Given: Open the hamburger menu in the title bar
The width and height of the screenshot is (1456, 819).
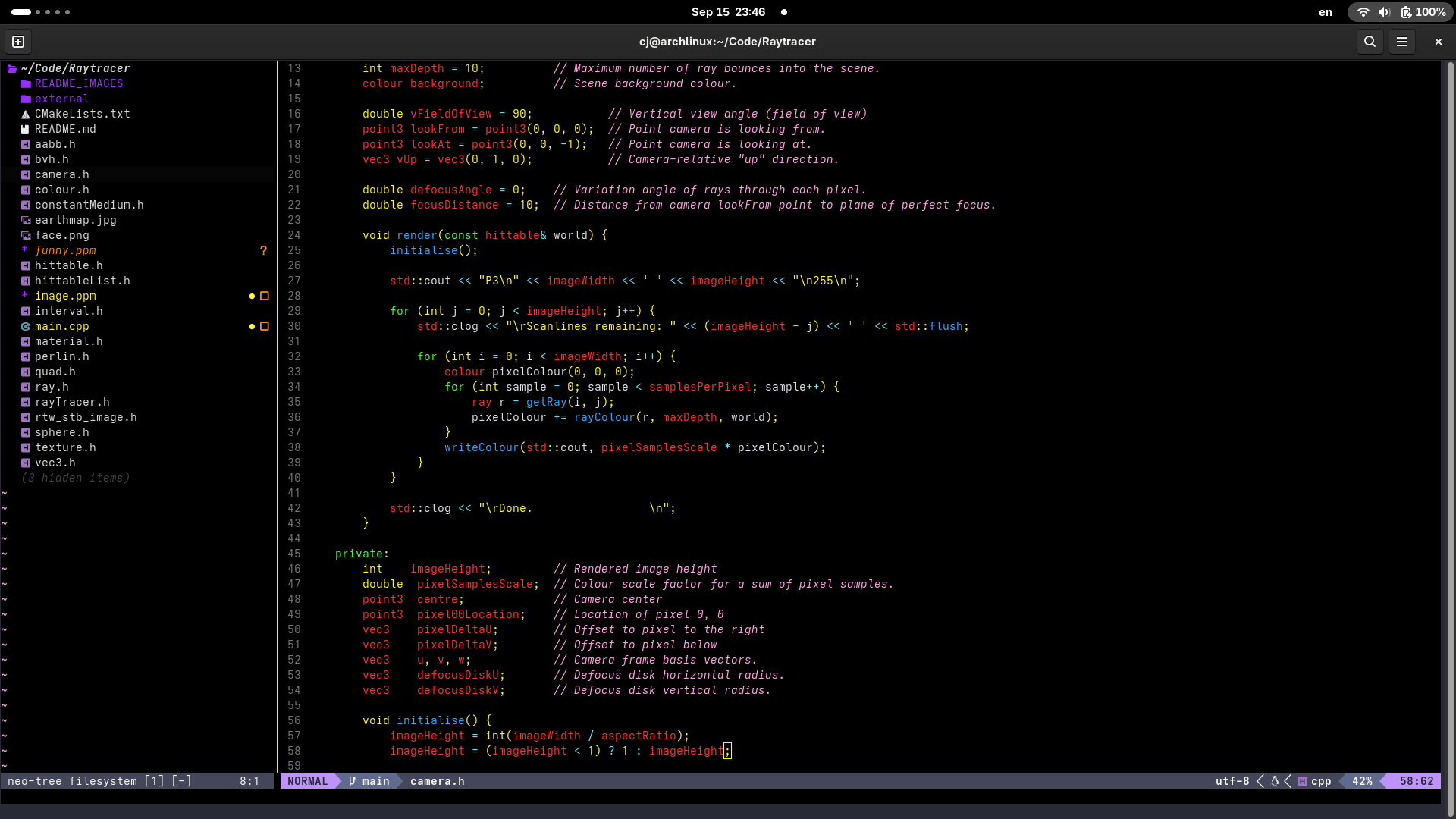Looking at the screenshot, I should pyautogui.click(x=1402, y=42).
